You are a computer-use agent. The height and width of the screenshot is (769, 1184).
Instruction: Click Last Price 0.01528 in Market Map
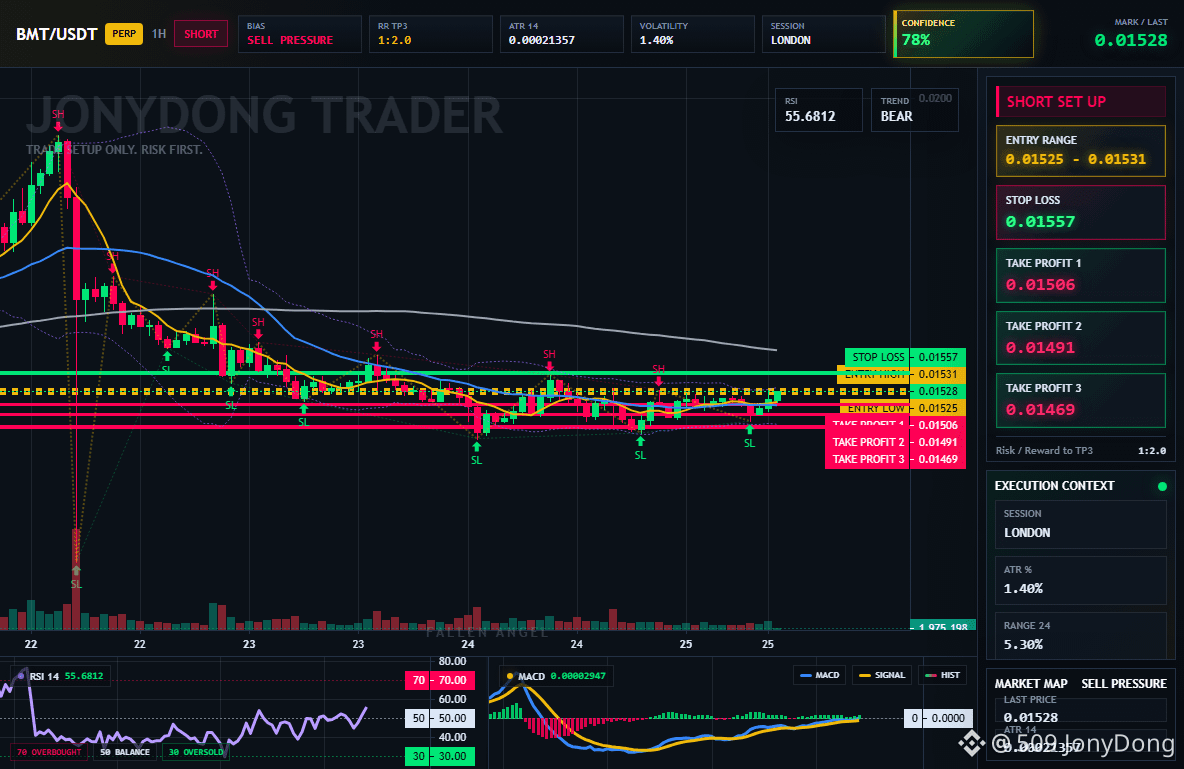[x=1081, y=709]
